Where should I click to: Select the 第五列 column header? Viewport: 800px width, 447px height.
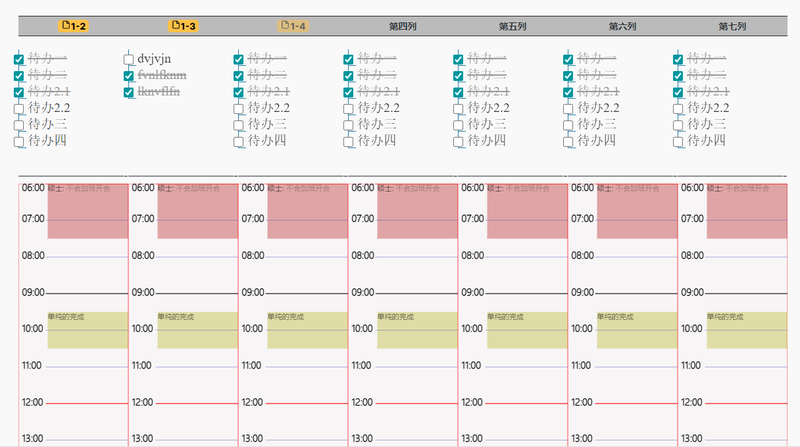coord(513,25)
